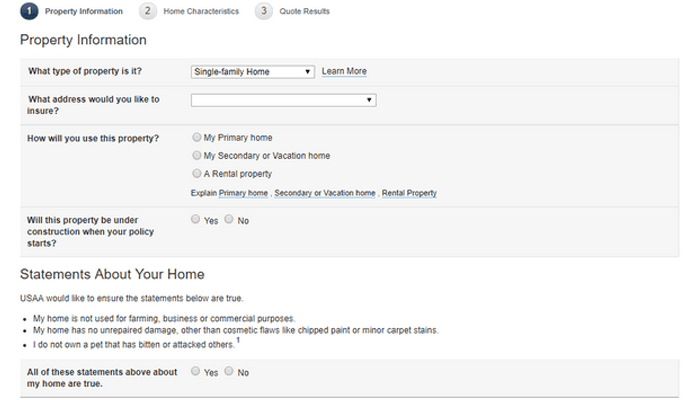This screenshot has height=400, width=700.
Task: Click the Rental Property explanation link
Action: [x=409, y=193]
